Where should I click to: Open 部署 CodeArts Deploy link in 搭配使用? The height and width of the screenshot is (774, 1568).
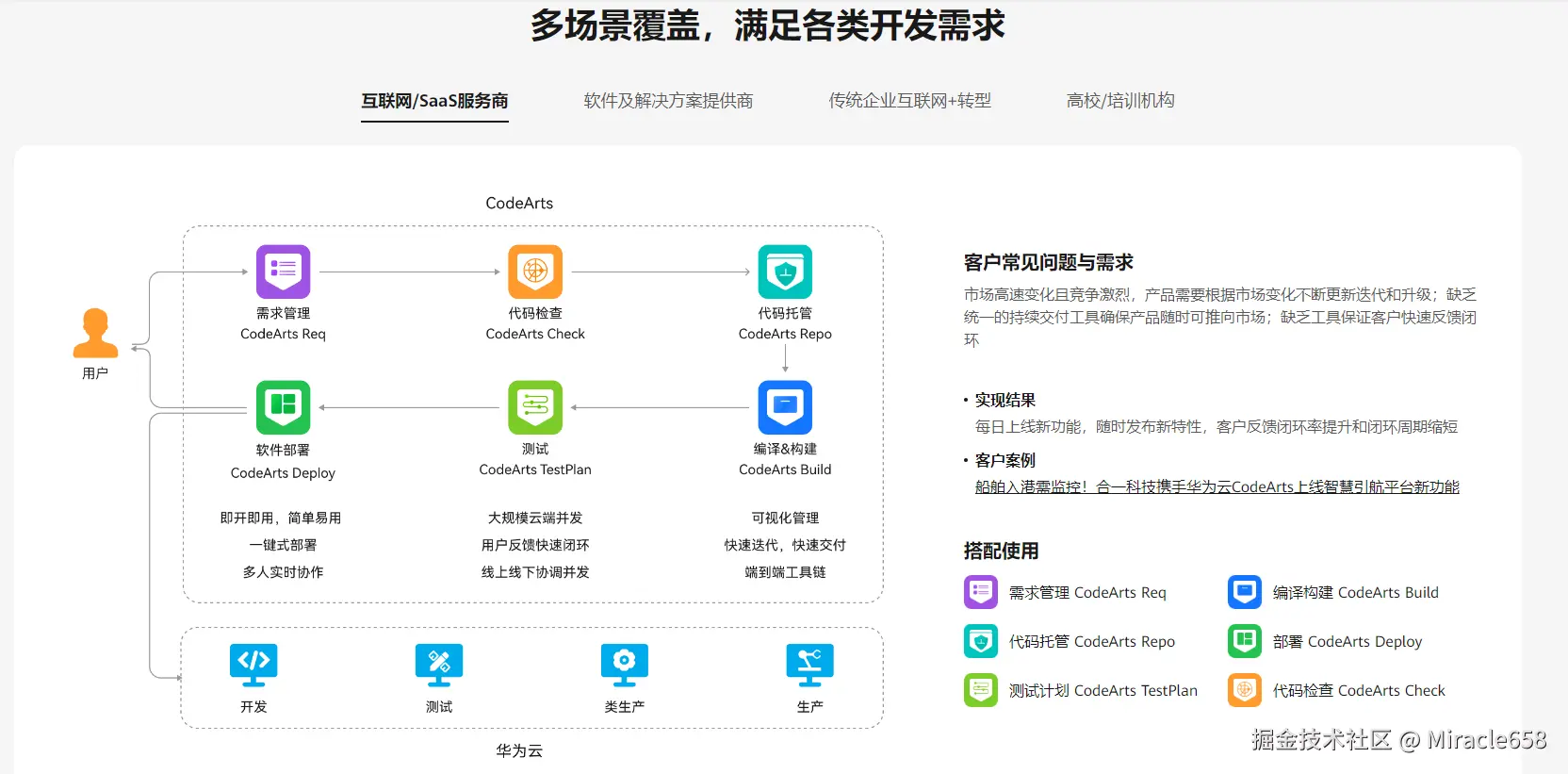[x=1347, y=641]
